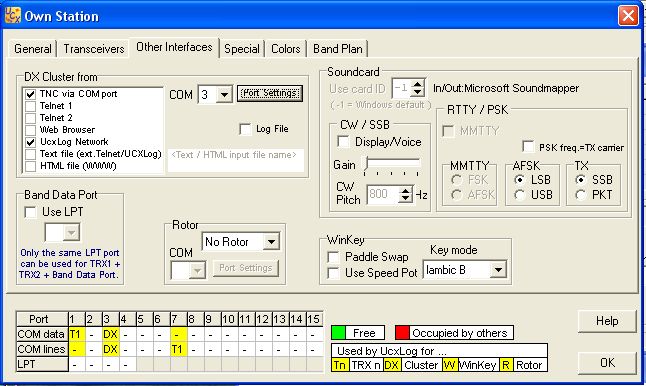Increase soundcard ID with up arrow
The image size is (646, 386).
click(x=417, y=84)
